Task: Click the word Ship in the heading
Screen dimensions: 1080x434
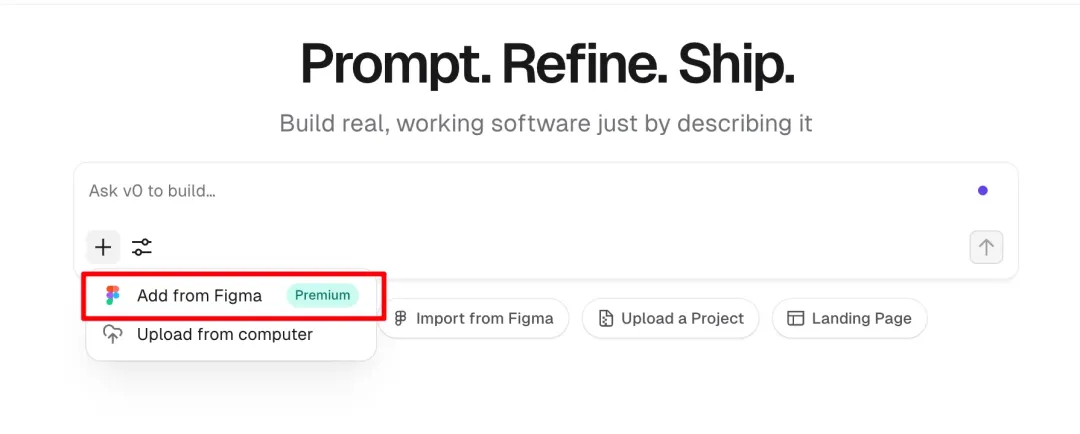Action: tap(735, 65)
